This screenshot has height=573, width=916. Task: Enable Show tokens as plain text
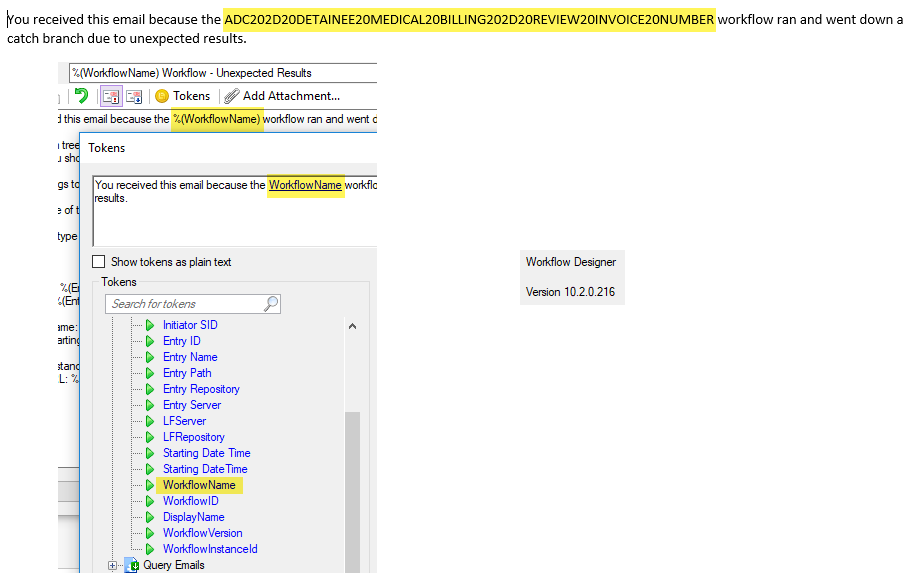(x=98, y=262)
